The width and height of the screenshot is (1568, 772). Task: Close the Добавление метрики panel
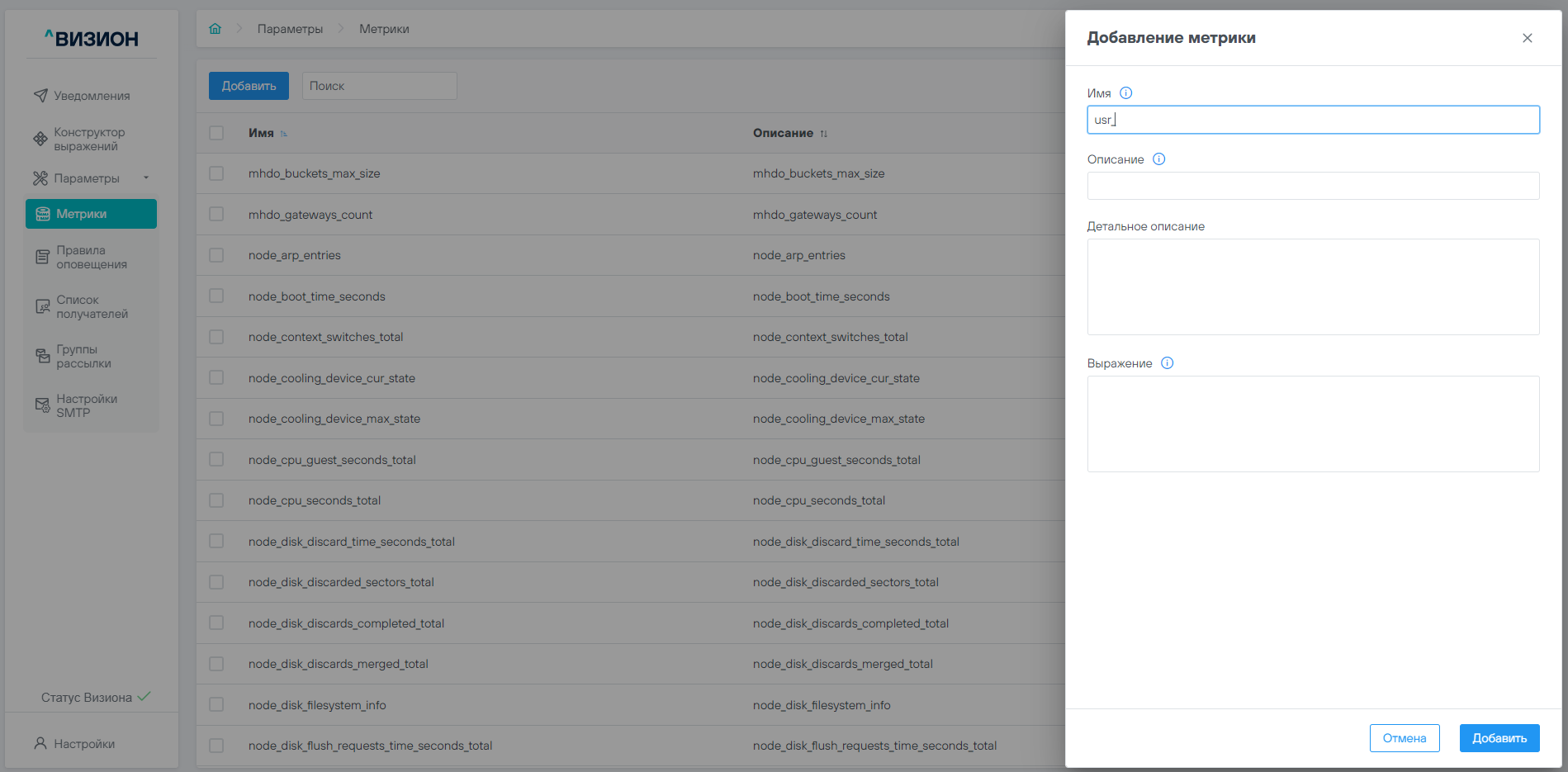[1527, 38]
